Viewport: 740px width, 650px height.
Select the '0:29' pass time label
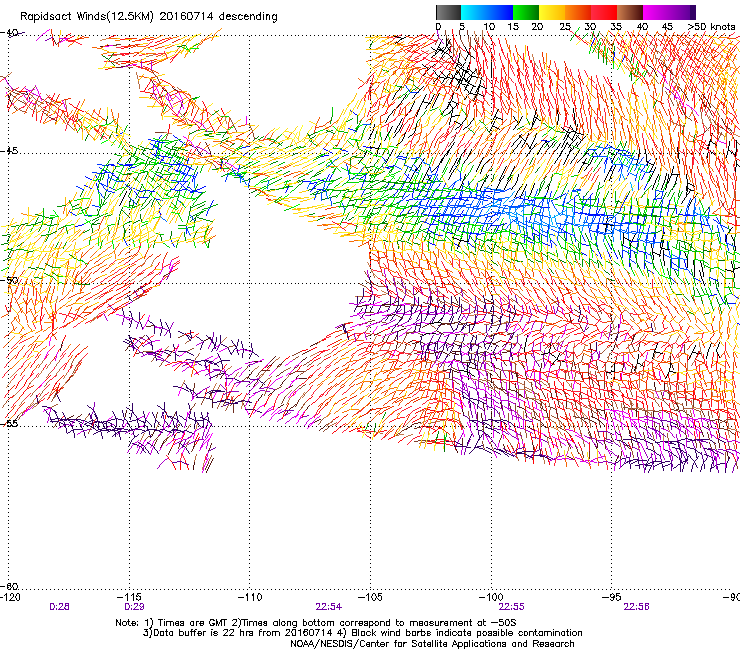coord(134,607)
